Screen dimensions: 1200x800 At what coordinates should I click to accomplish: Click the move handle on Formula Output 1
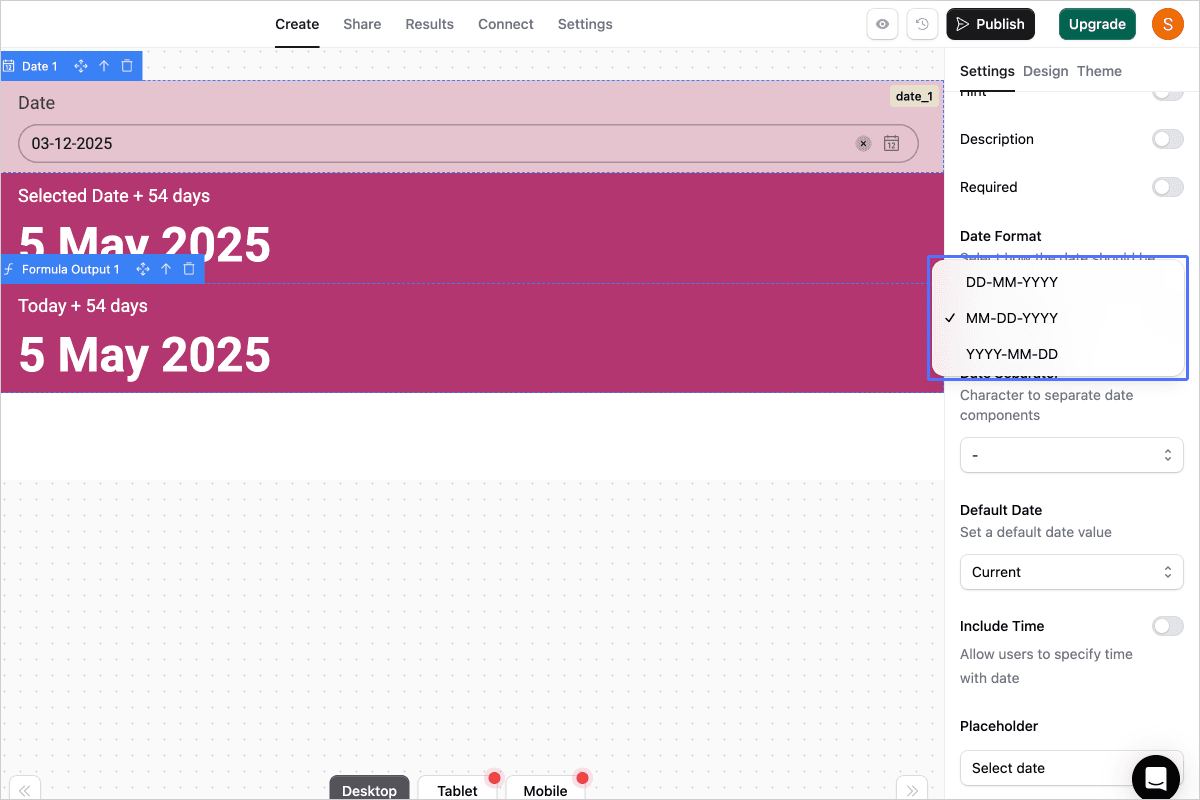pos(143,269)
